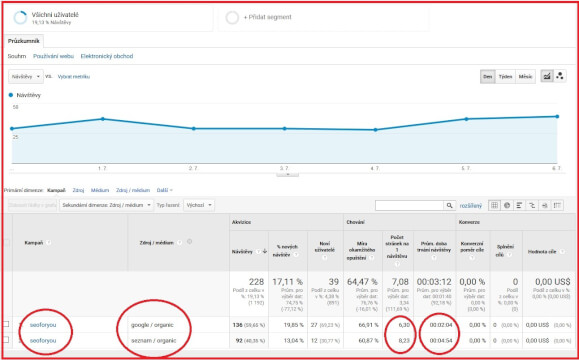579x360 pixels.
Task: Switch to the data table view icon
Action: (x=494, y=205)
